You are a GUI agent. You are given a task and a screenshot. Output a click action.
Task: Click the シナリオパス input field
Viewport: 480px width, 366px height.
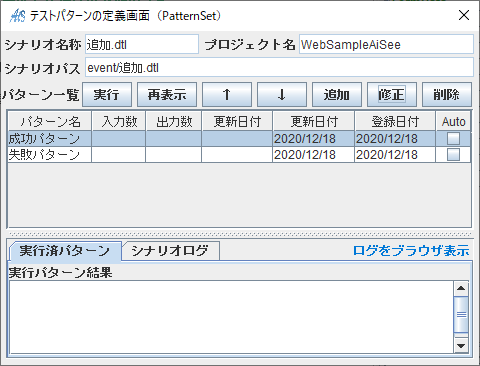tap(279, 67)
